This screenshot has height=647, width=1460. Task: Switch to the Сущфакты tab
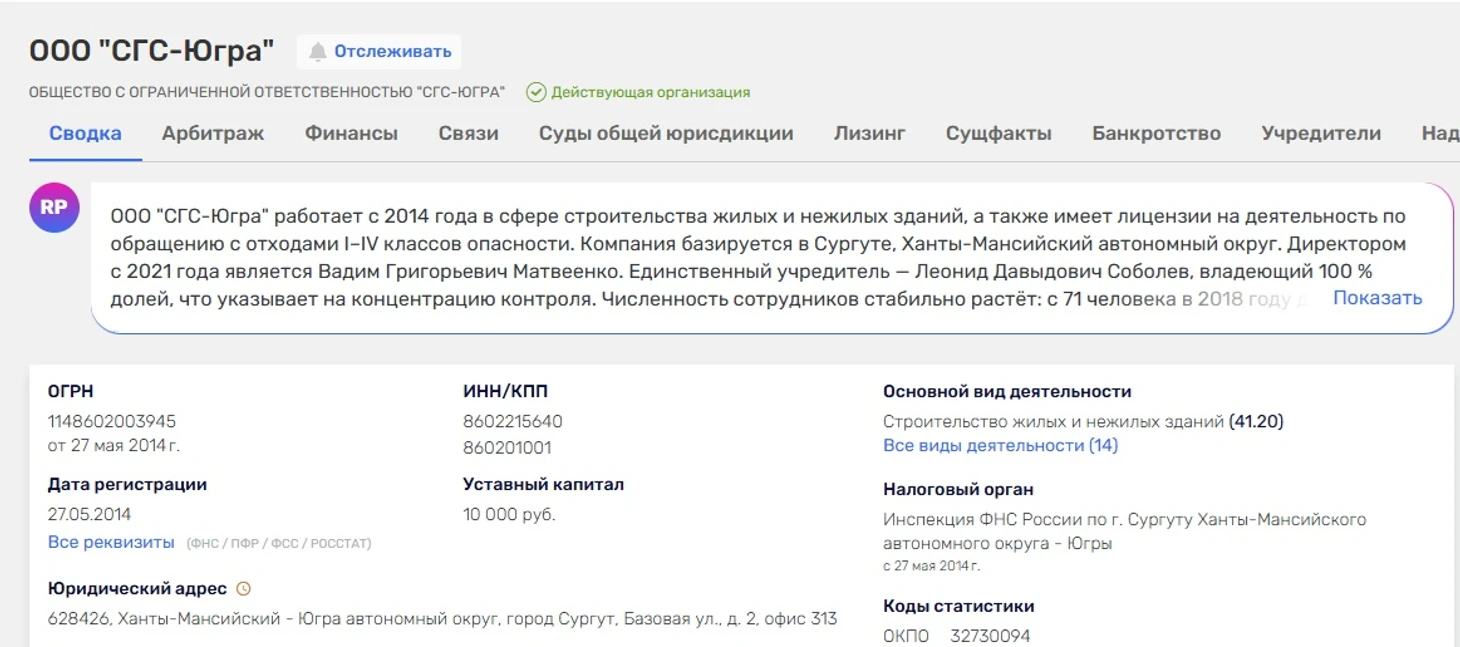999,133
